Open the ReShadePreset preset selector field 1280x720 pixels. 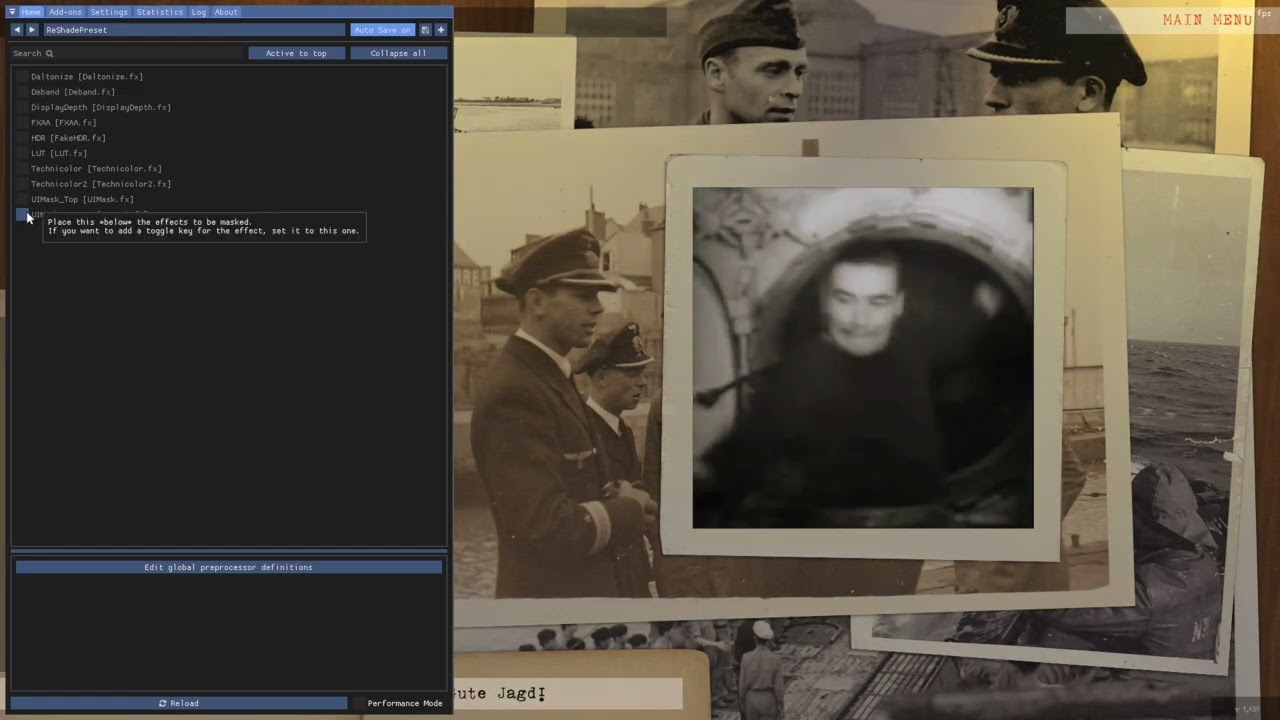pyautogui.click(x=193, y=30)
